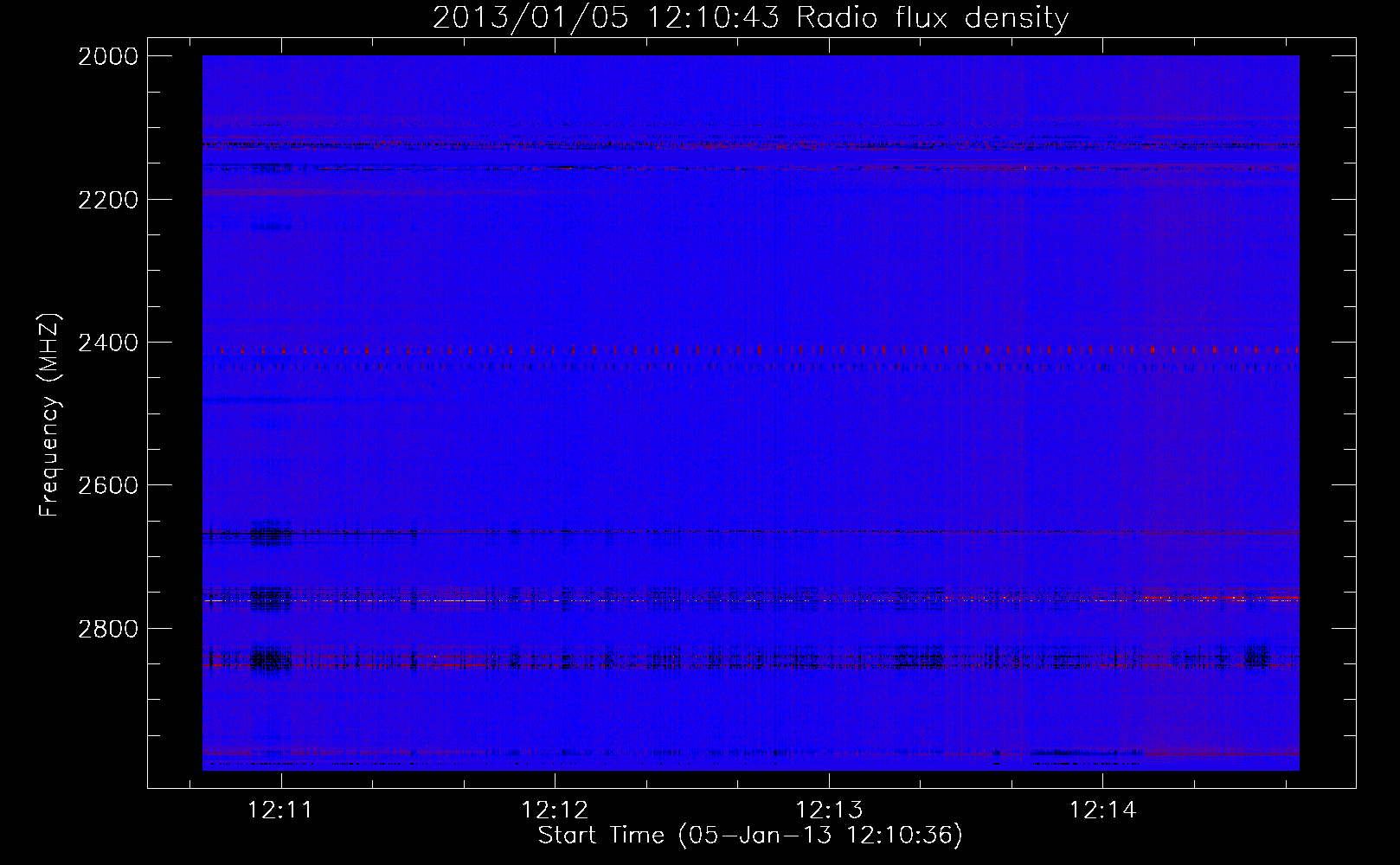
Task: Select the 2600 frequency axis label
Action: point(108,485)
